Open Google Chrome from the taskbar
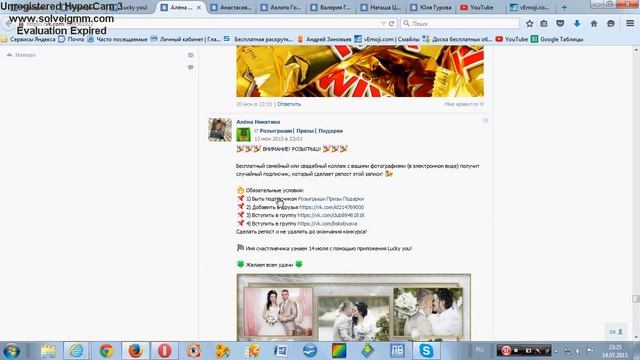The width and height of the screenshot is (640, 360). click(106, 351)
